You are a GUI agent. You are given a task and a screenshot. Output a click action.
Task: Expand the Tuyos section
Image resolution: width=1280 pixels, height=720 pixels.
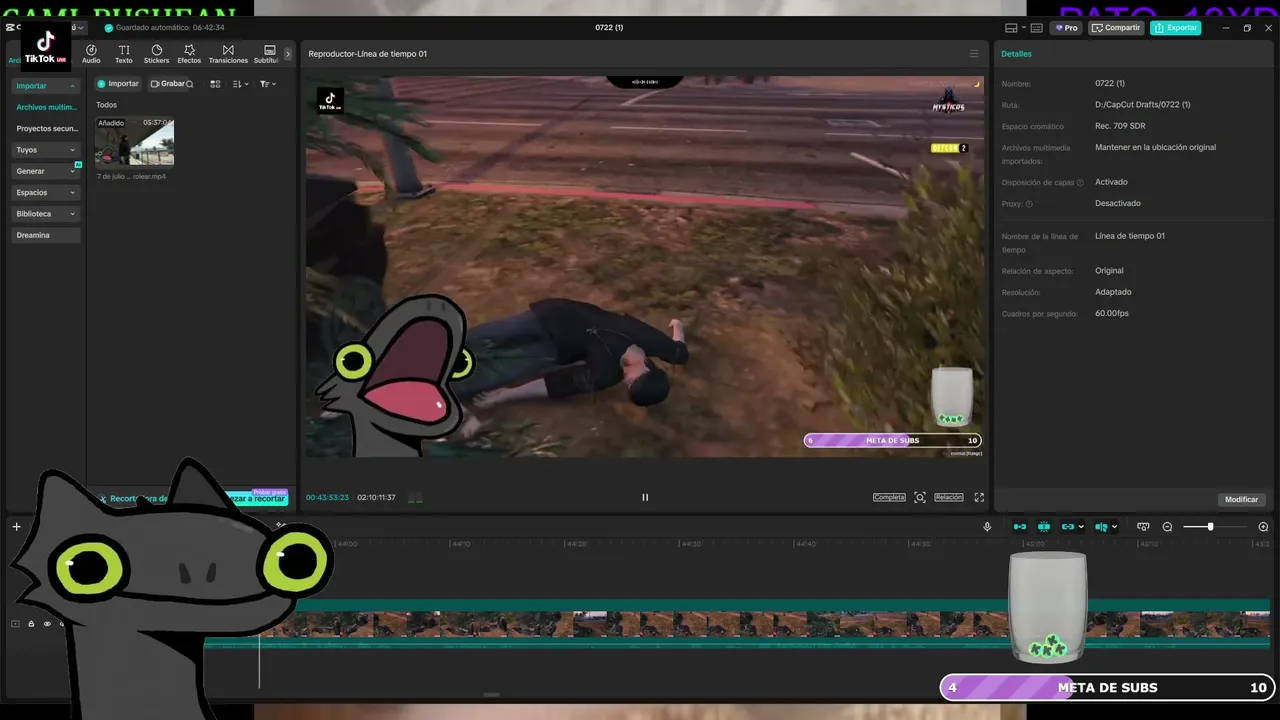(x=46, y=150)
